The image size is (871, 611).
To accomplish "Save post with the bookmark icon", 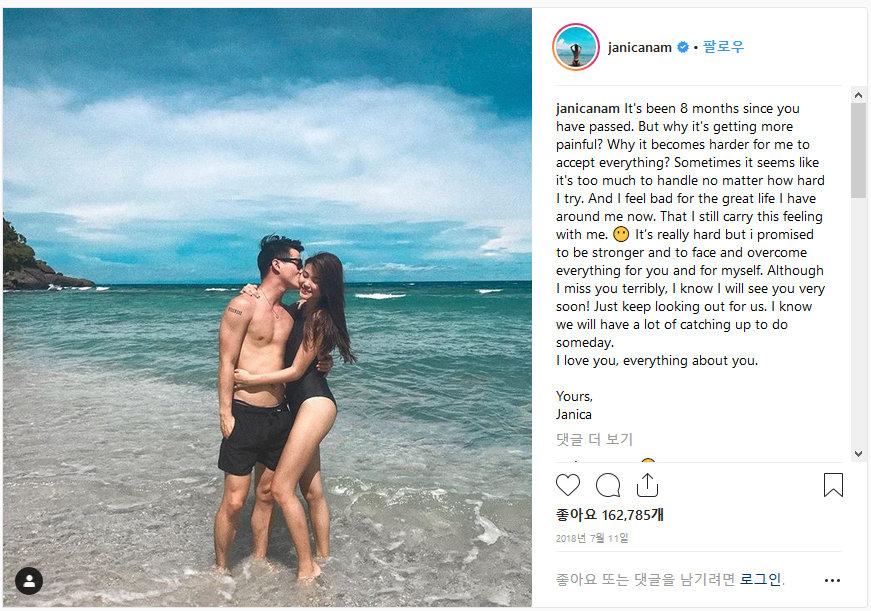I will coord(833,486).
